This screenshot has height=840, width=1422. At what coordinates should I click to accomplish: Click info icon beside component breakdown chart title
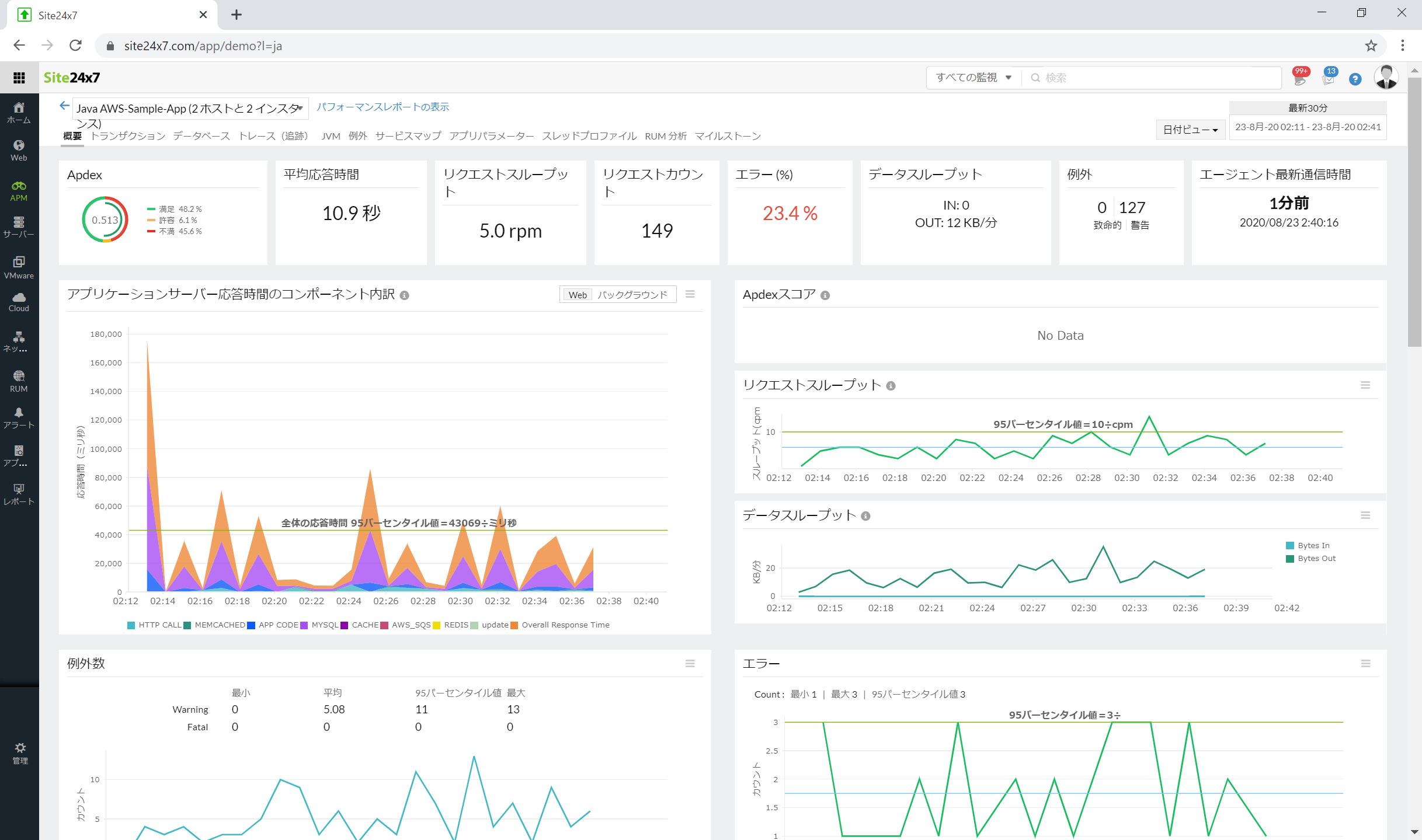coord(404,295)
